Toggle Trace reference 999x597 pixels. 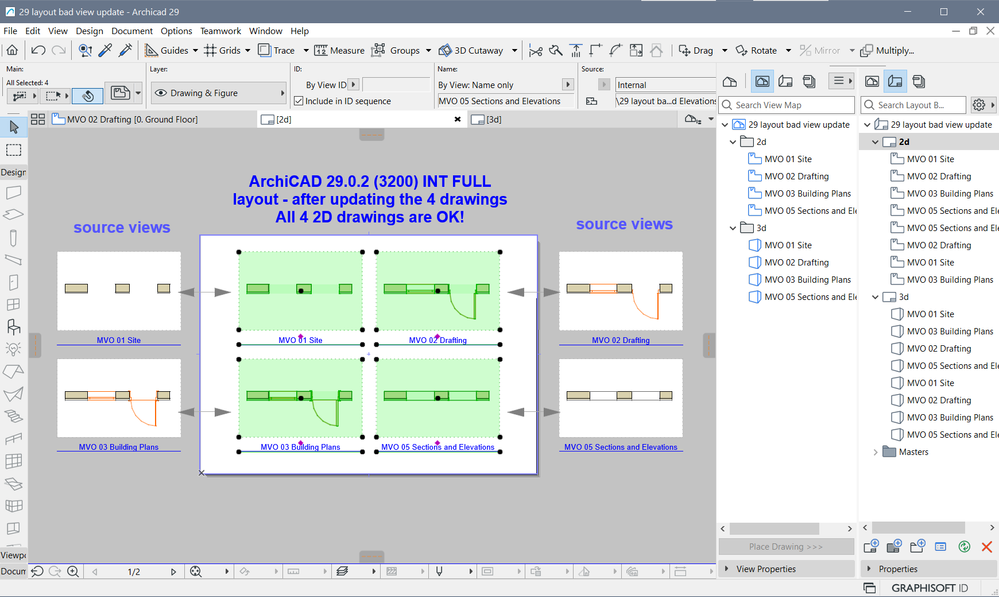277,50
